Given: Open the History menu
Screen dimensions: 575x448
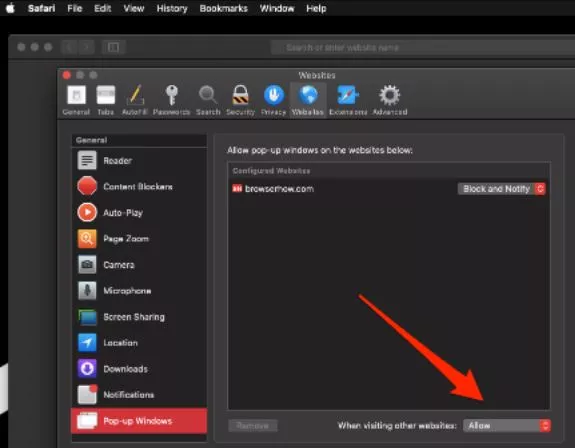Looking at the screenshot, I should [x=172, y=8].
